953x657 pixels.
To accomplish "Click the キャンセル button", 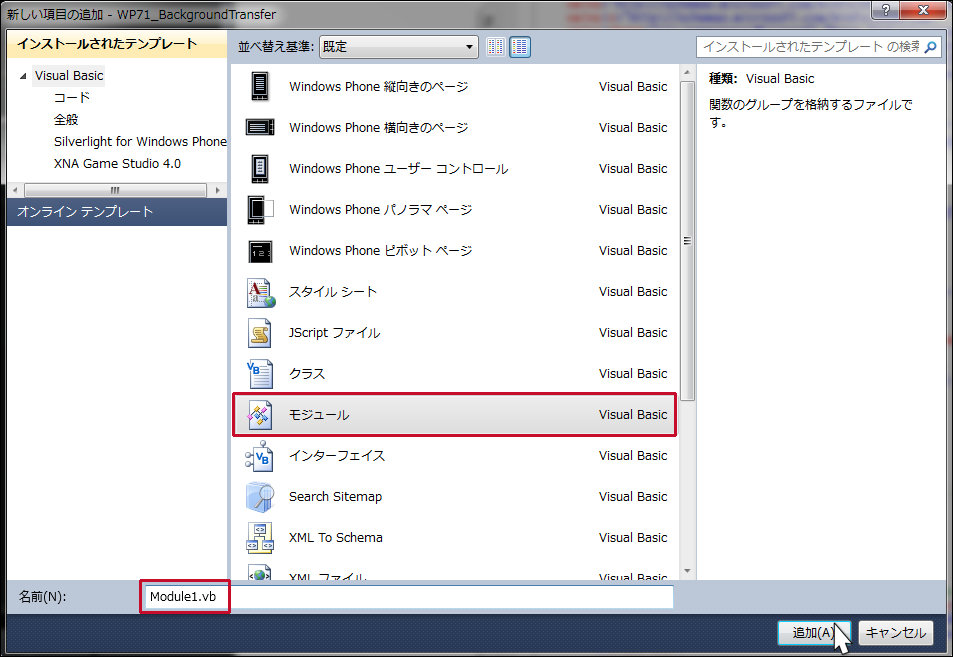I will tap(895, 633).
